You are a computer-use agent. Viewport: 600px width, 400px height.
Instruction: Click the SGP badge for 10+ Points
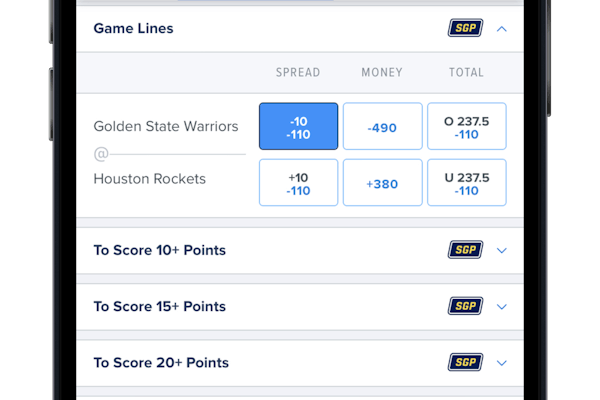[465, 250]
